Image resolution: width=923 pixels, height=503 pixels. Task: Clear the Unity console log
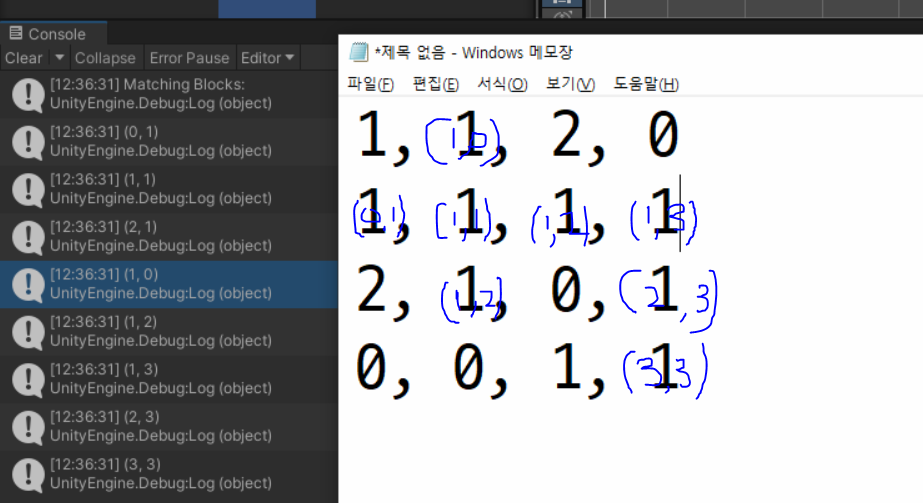click(x=24, y=58)
